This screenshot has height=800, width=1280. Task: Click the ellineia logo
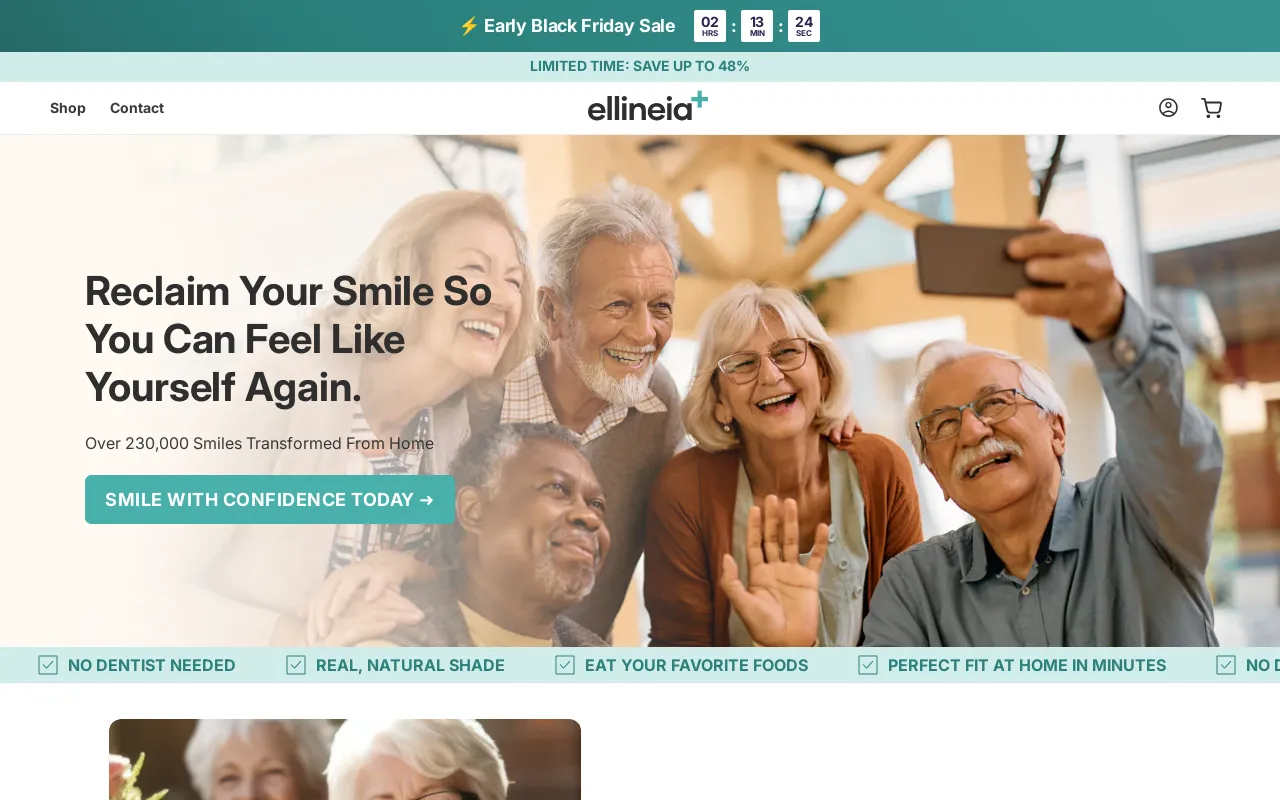tap(648, 106)
